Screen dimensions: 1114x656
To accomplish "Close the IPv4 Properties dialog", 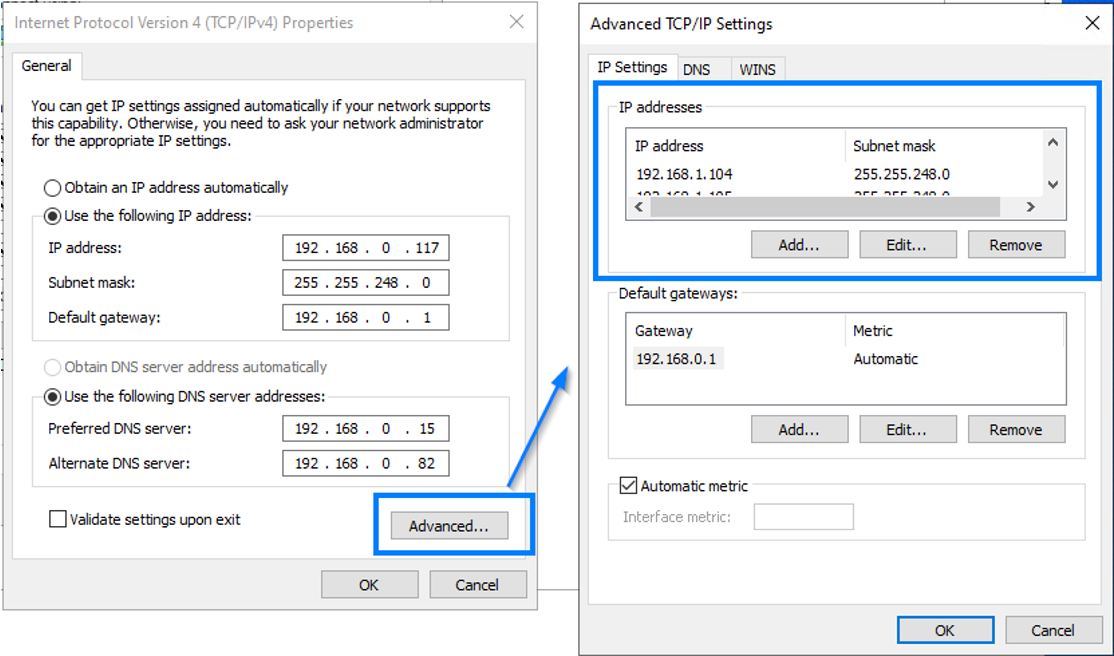I will [517, 22].
